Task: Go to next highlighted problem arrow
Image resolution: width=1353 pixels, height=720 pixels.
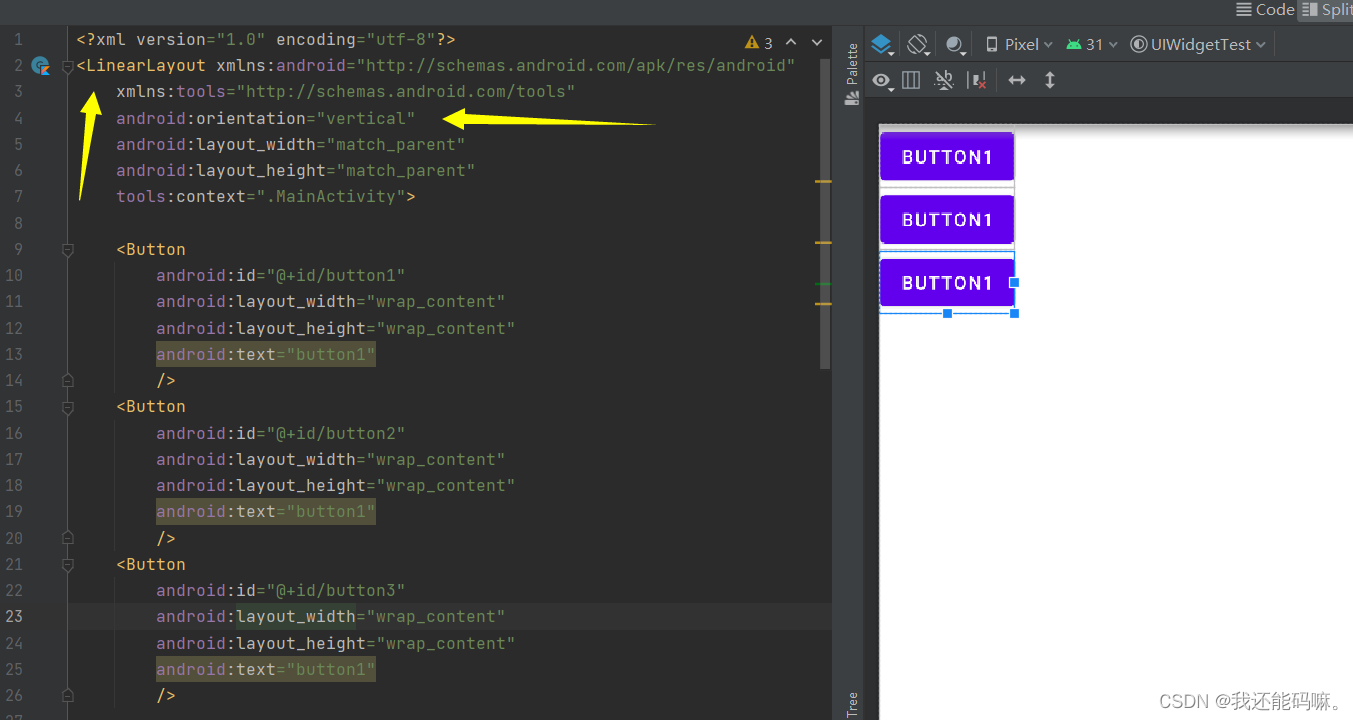Action: (817, 42)
